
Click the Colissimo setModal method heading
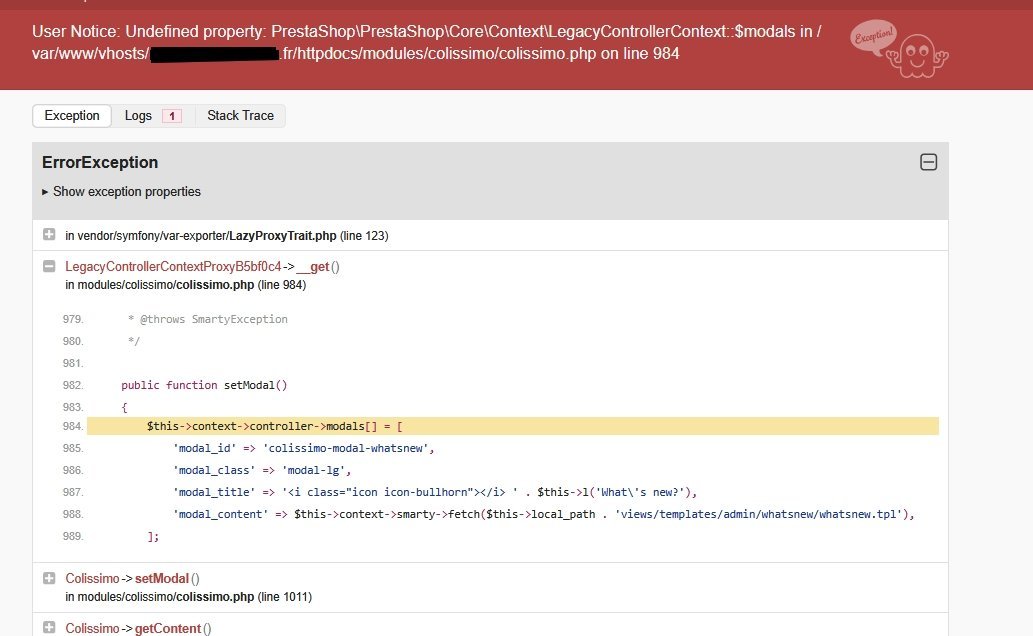(x=133, y=578)
